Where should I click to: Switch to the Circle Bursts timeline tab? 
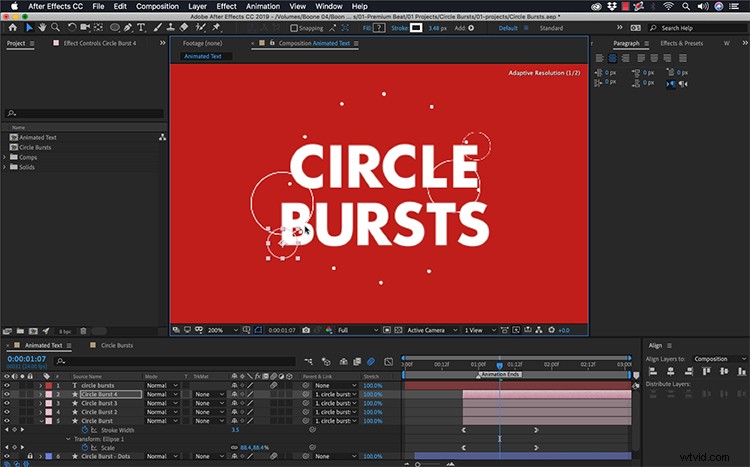[x=117, y=345]
